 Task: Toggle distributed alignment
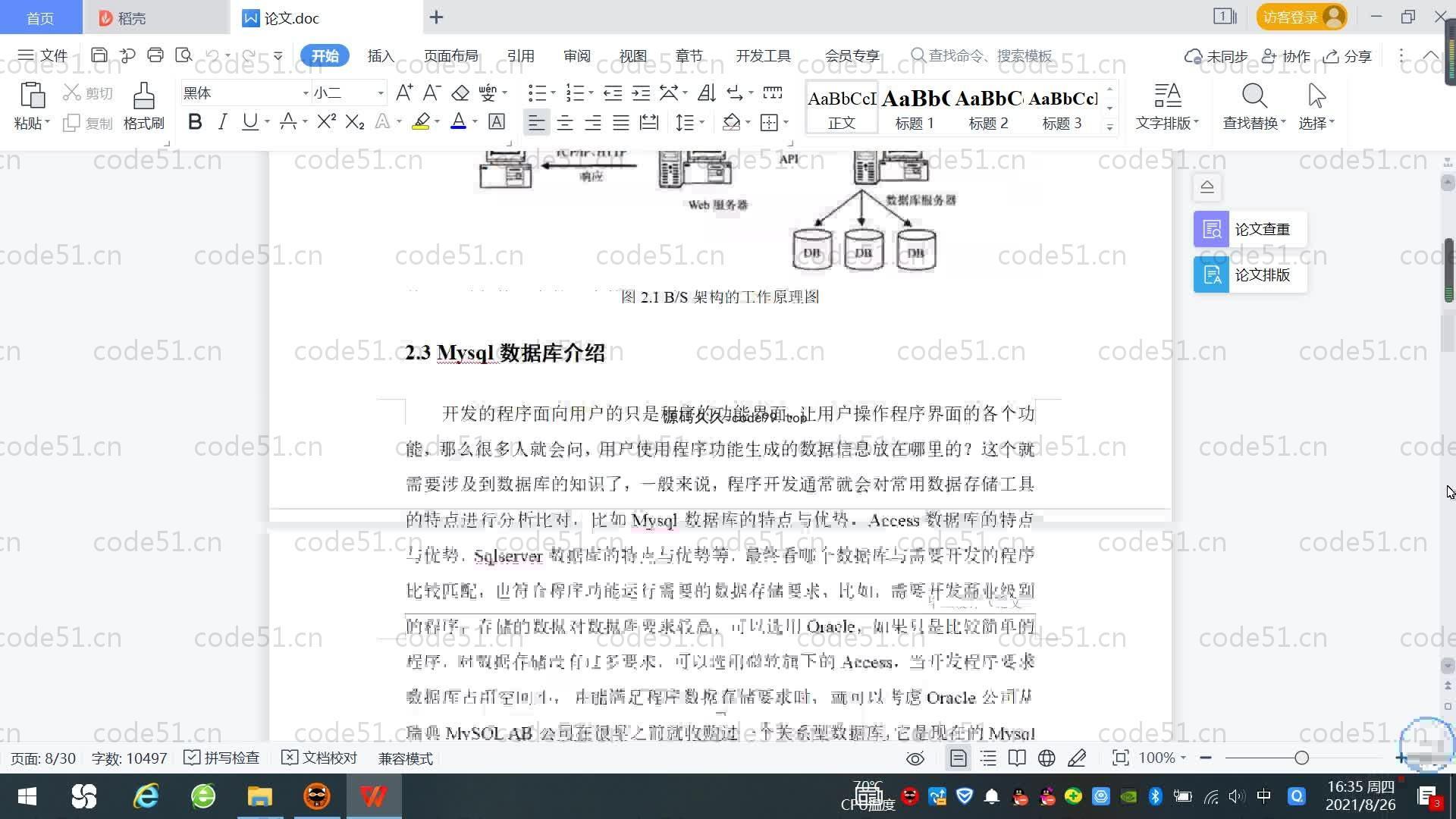pos(649,122)
